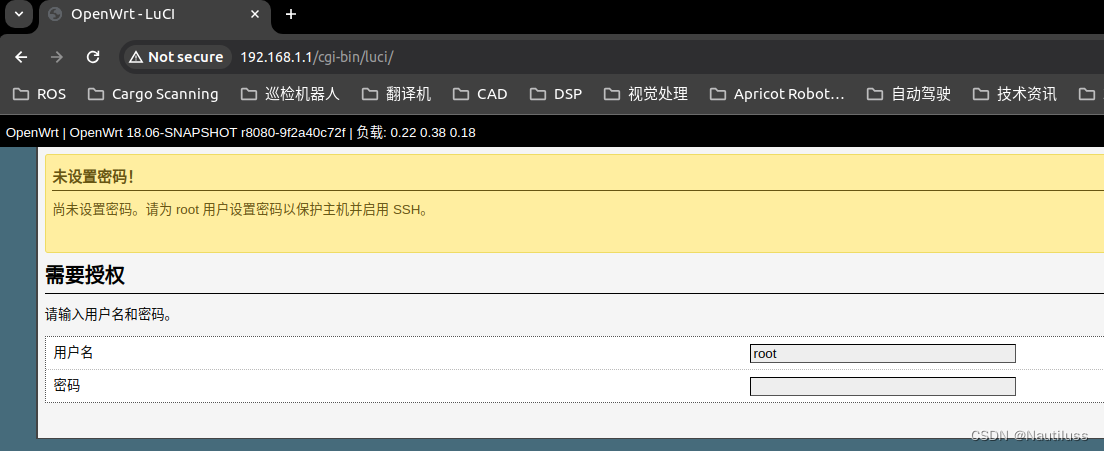Close the OpenWrt - LuCI tab
1104x451 pixels.
point(255,14)
